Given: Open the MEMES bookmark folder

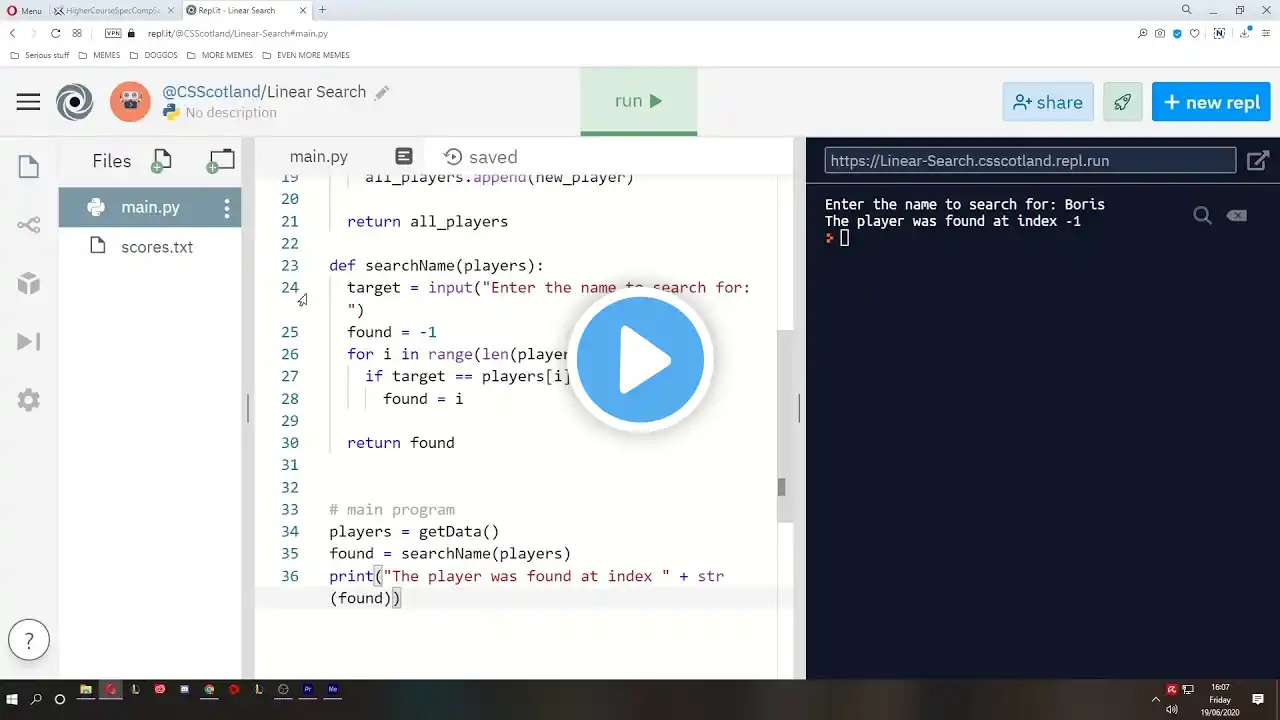Looking at the screenshot, I should 99,55.
